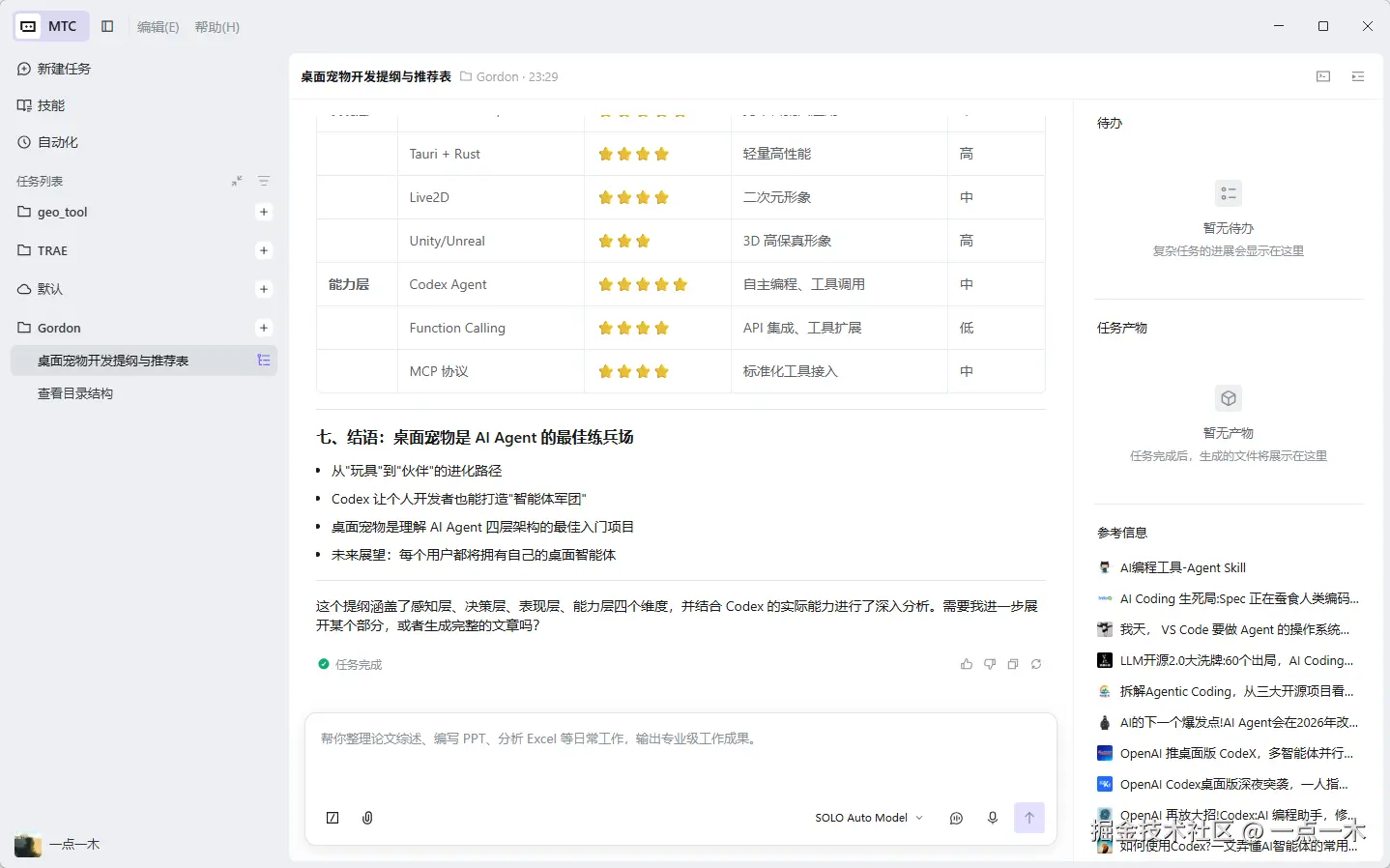Open the task list filter icon
Image resolution: width=1390 pixels, height=868 pixels.
[x=264, y=181]
